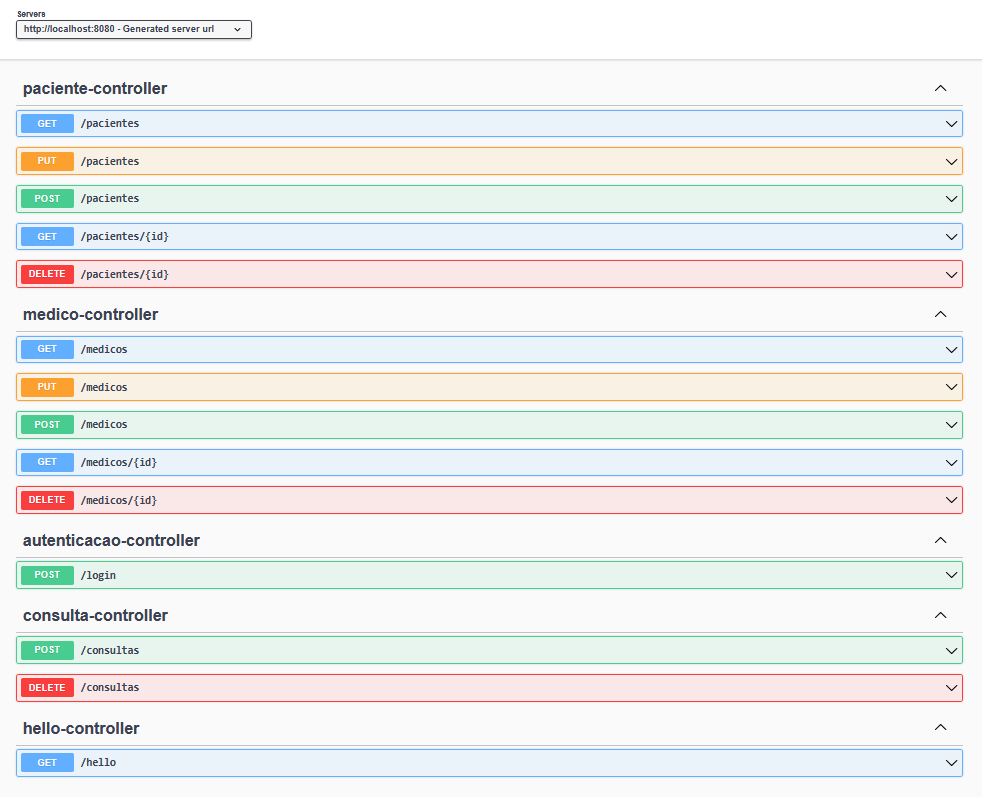The height and width of the screenshot is (797, 982).
Task: Click /medicos path in the PUT row
Action: tap(104, 387)
